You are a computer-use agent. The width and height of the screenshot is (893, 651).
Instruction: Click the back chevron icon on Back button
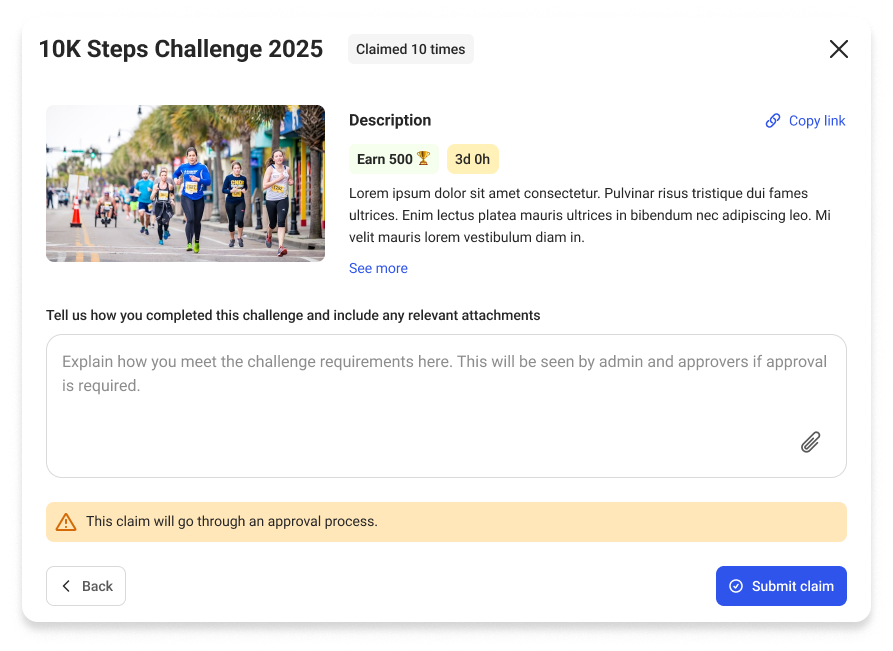pyautogui.click(x=66, y=586)
